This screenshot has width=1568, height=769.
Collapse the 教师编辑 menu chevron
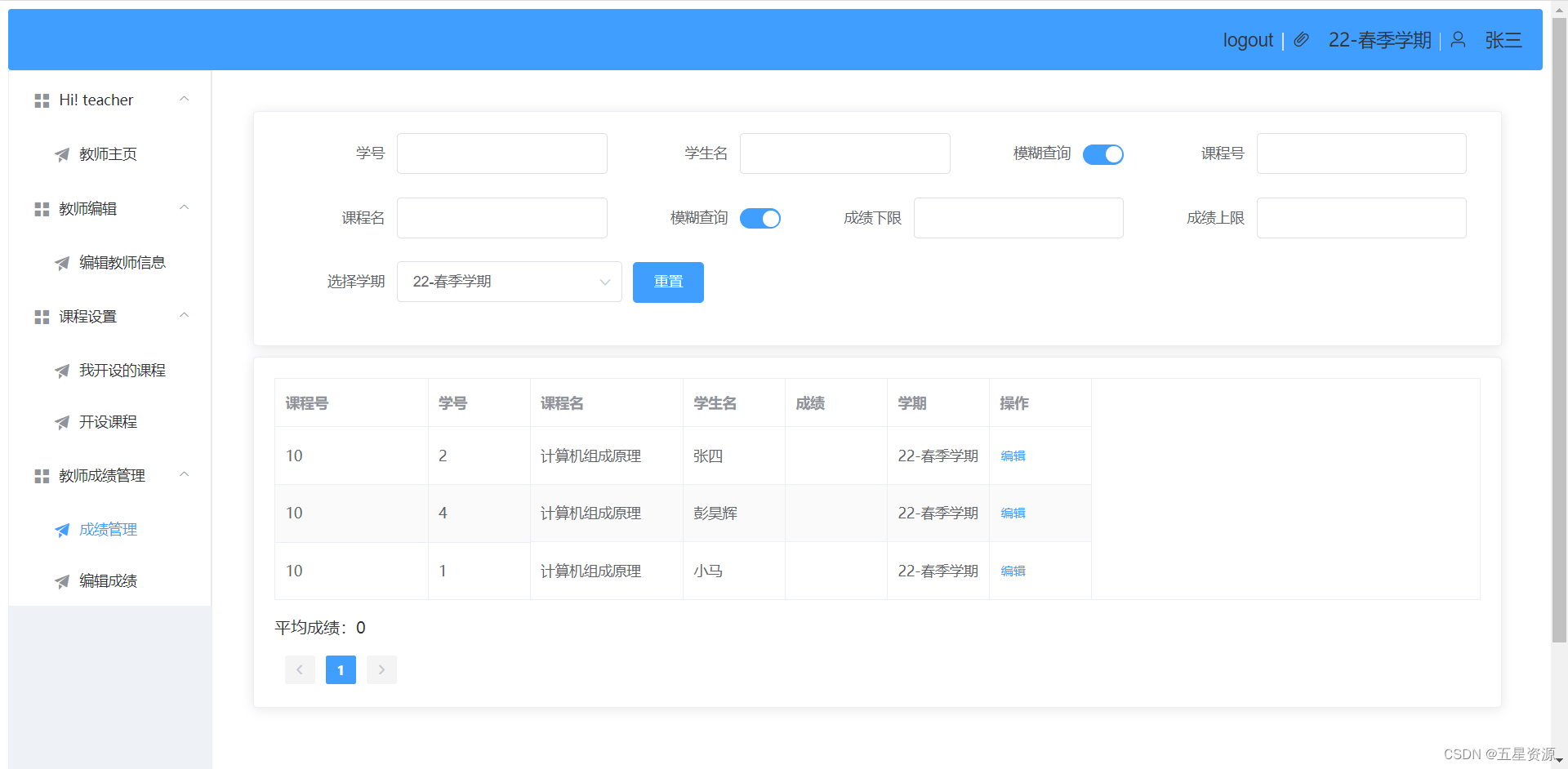point(185,207)
